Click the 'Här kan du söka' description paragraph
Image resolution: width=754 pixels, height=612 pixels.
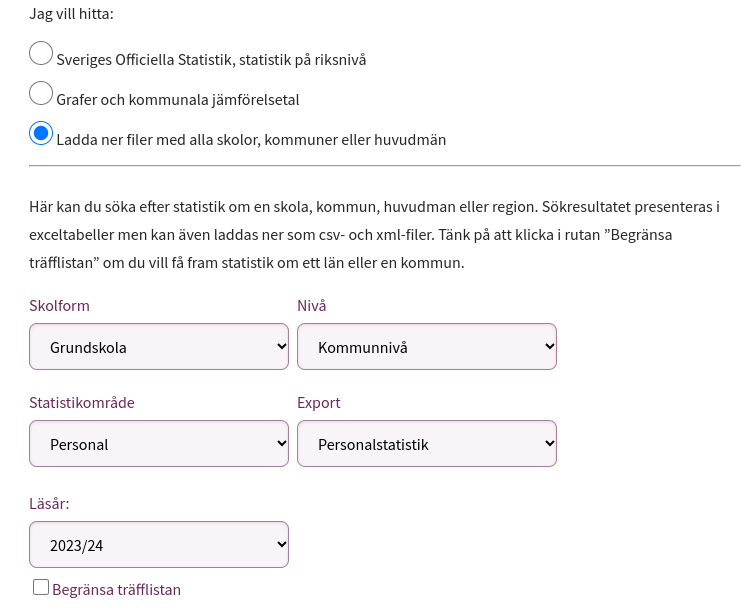[x=374, y=235]
